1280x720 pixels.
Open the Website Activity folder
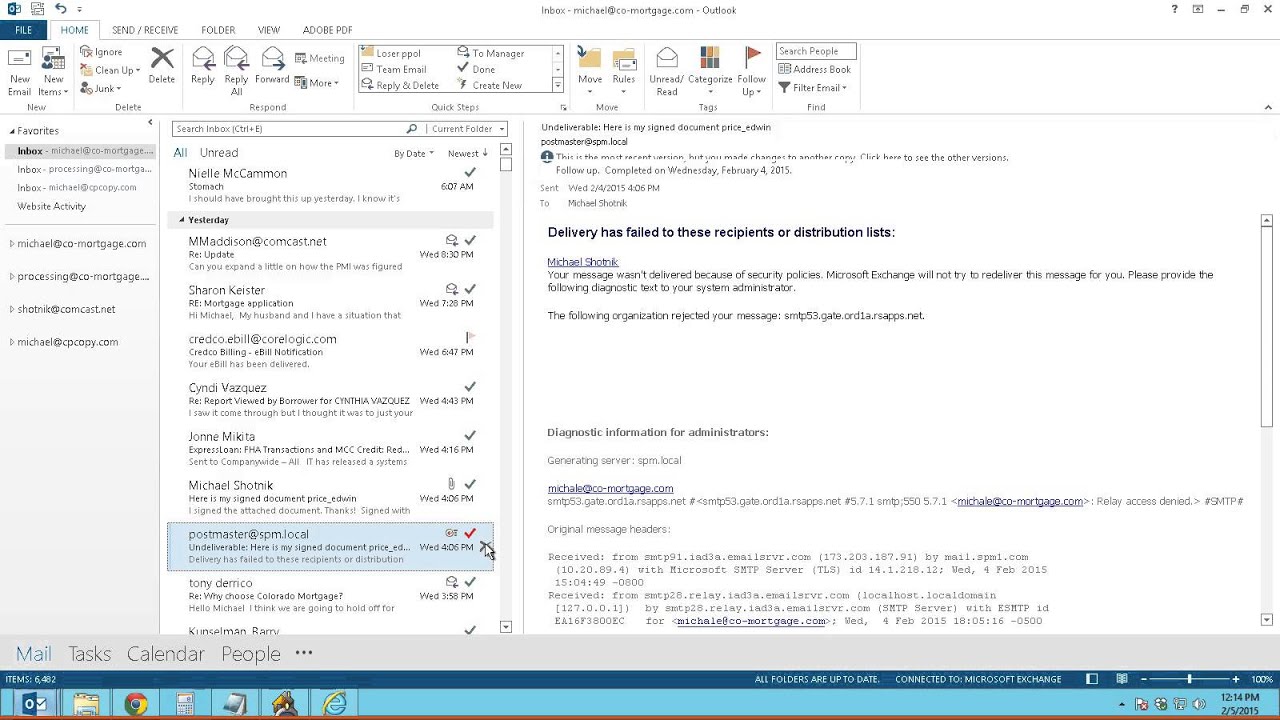pos(51,206)
